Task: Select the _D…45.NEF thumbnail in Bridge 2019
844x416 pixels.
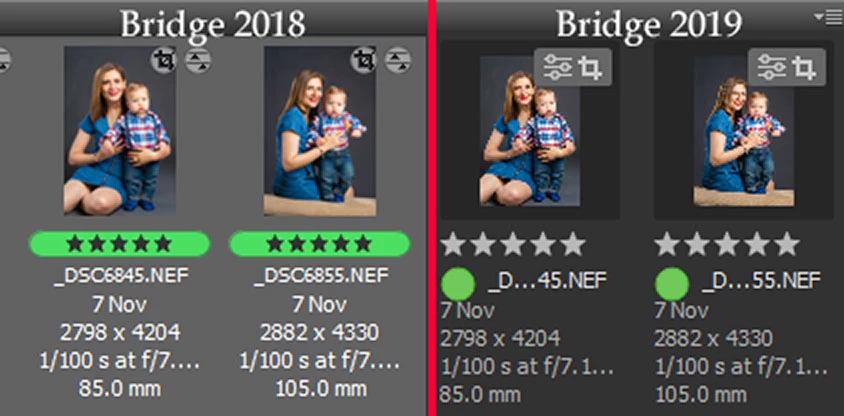Action: pos(530,131)
